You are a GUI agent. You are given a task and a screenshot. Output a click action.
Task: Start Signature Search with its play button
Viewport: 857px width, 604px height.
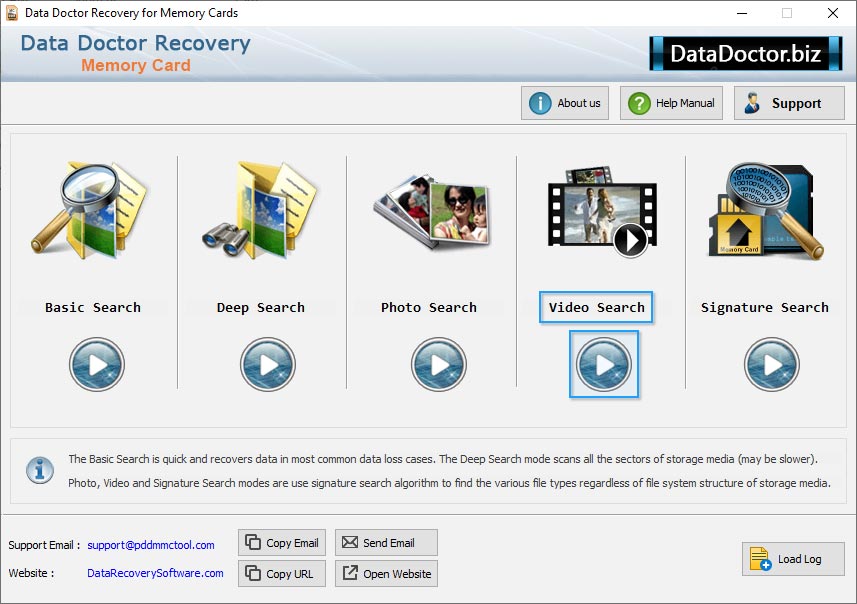[x=772, y=365]
